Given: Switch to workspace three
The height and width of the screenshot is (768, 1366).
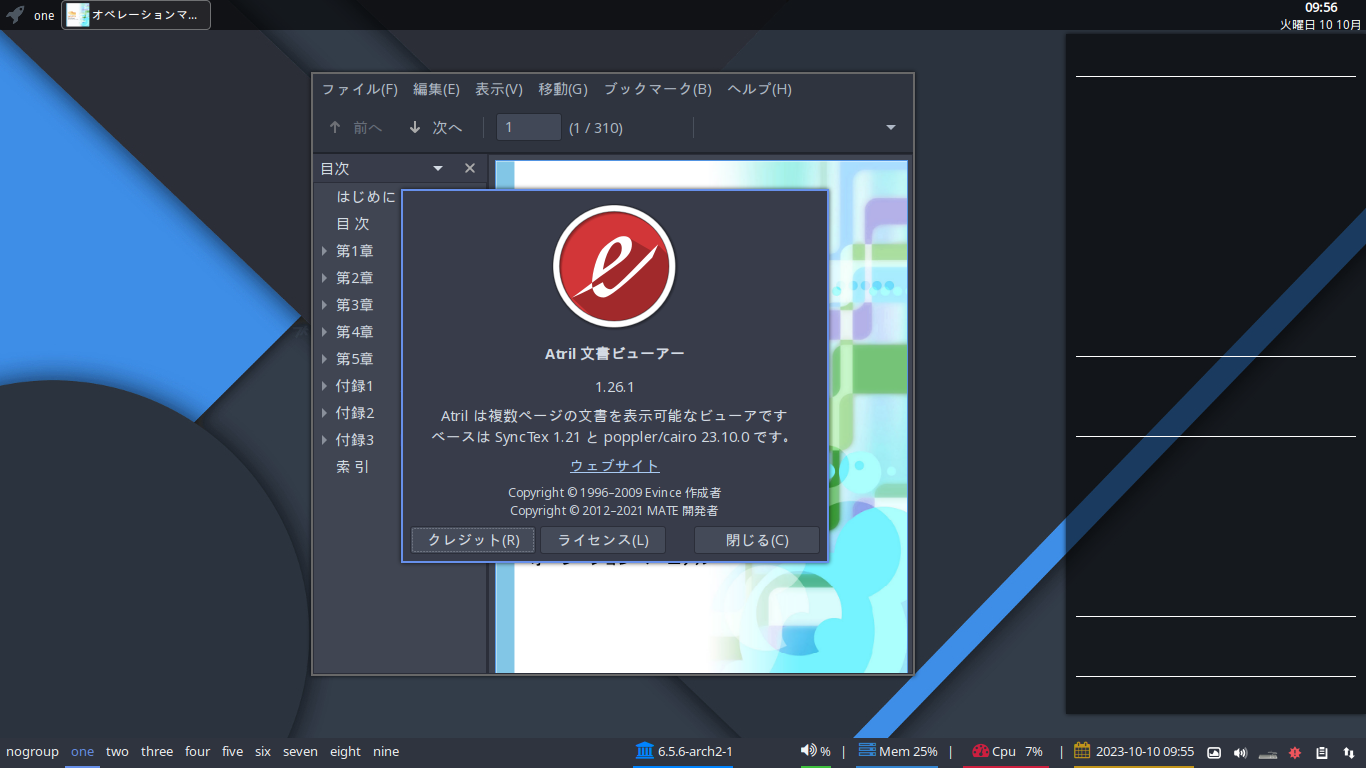Looking at the screenshot, I should click(157, 752).
